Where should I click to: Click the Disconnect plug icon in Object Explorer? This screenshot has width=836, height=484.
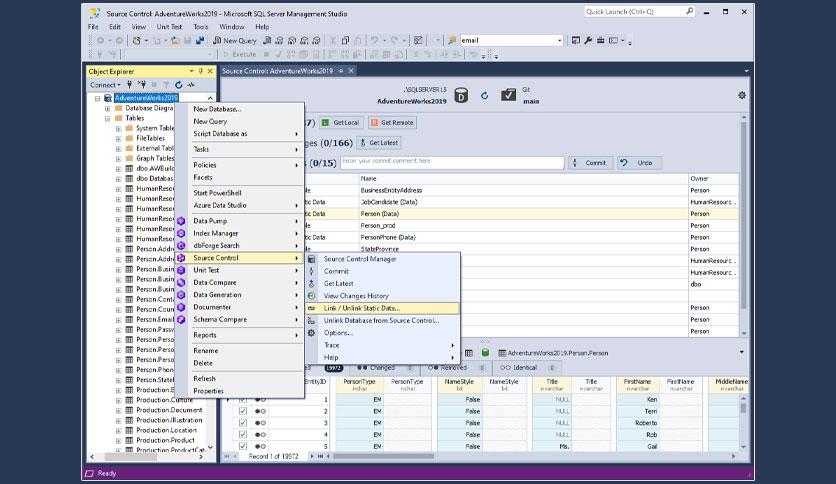(142, 85)
